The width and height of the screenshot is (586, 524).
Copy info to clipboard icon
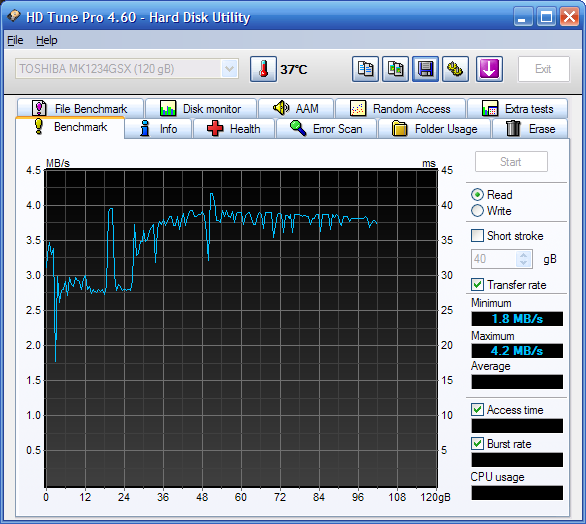tap(365, 69)
